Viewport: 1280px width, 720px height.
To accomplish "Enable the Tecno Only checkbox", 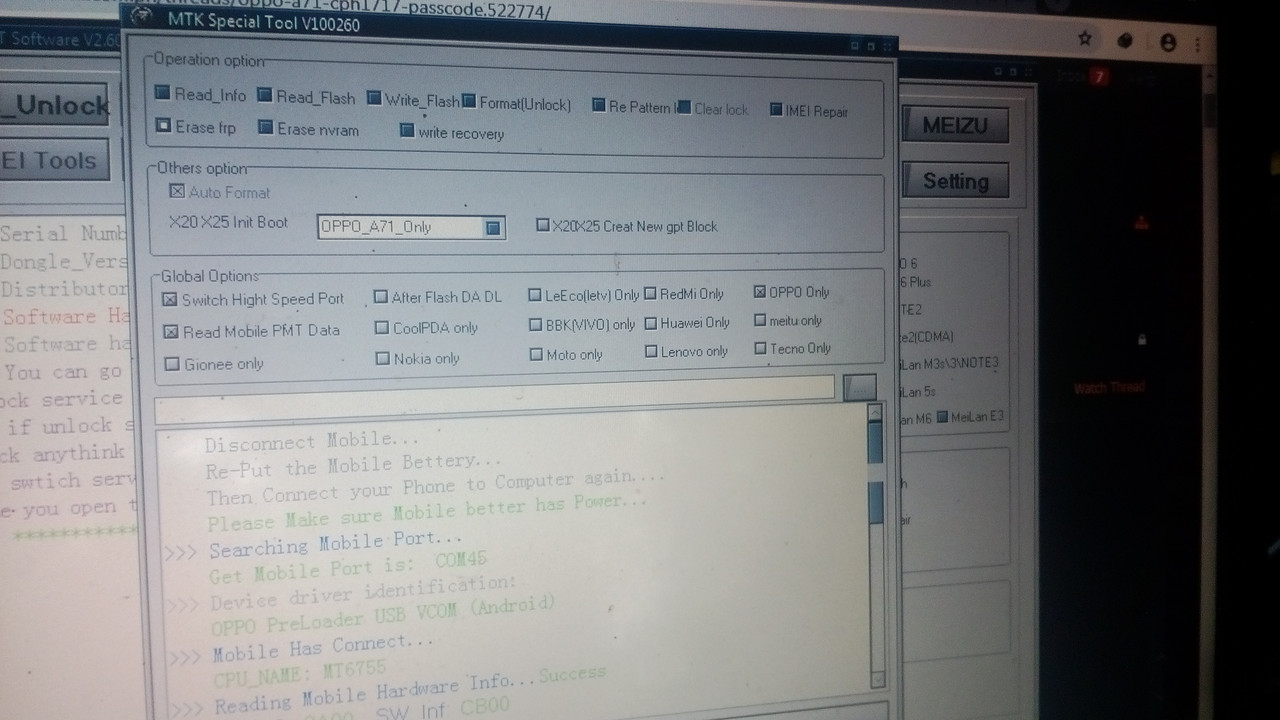I will [x=760, y=348].
